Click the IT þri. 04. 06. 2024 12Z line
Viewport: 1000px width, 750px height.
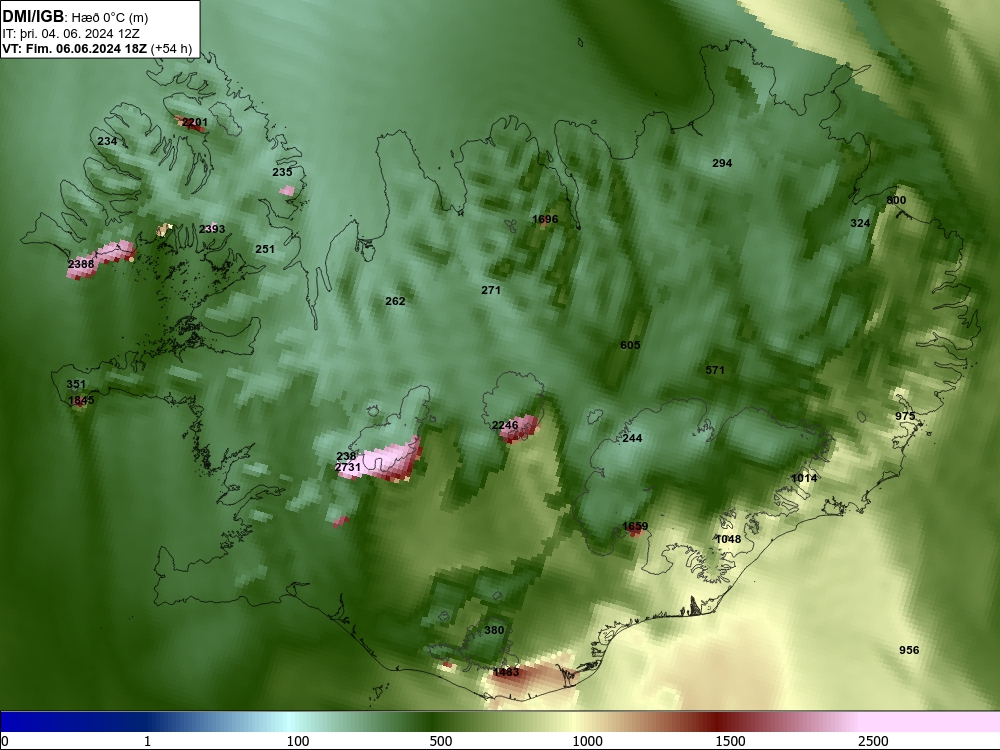click(x=70, y=34)
